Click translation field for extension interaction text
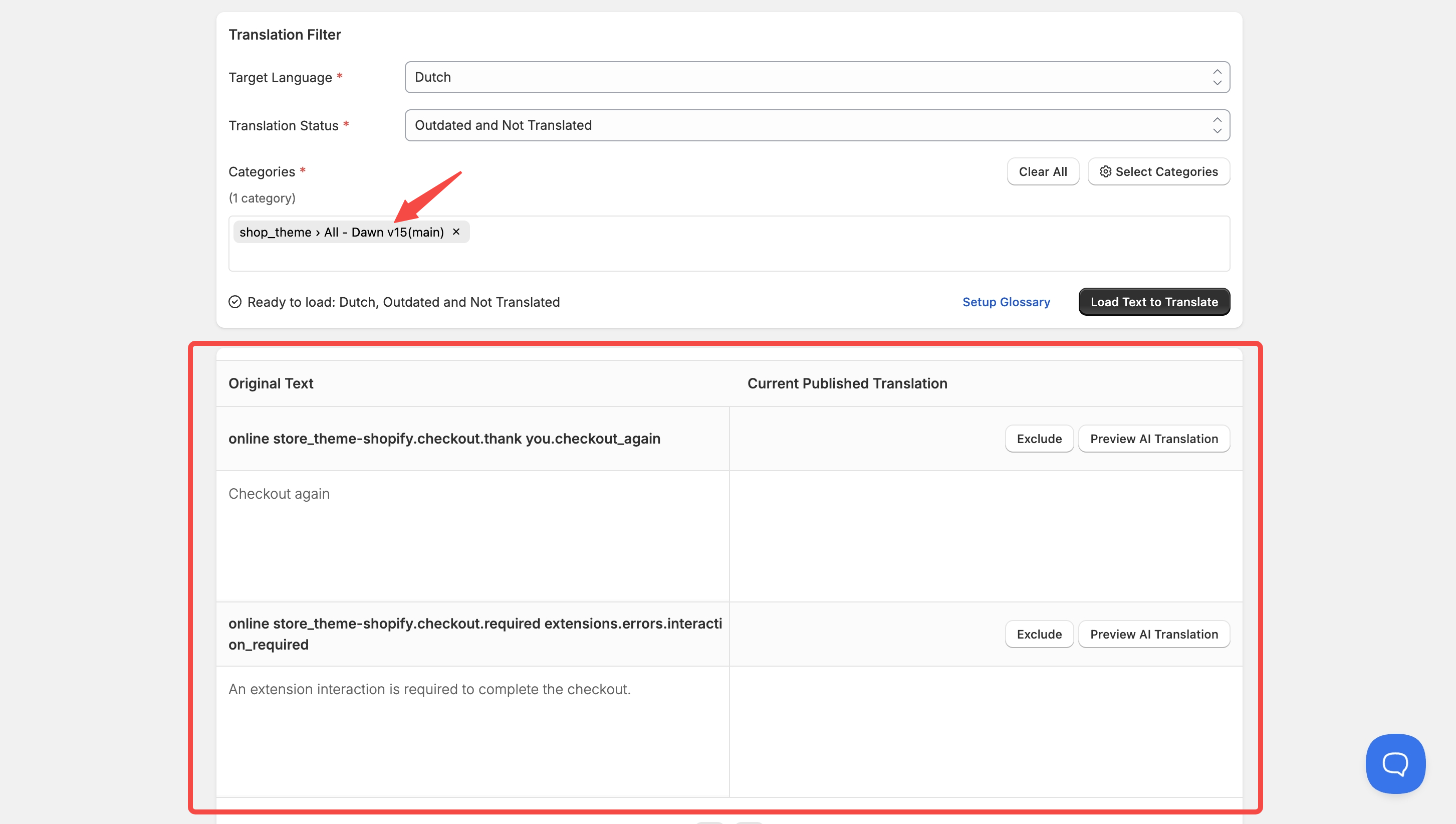The width and height of the screenshot is (1456, 824). click(x=986, y=731)
